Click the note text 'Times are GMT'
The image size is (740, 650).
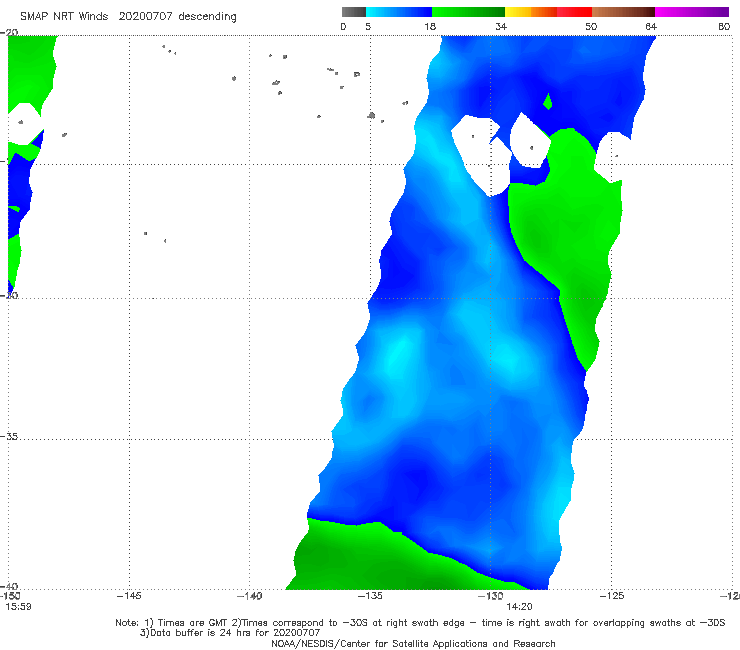click(192, 623)
